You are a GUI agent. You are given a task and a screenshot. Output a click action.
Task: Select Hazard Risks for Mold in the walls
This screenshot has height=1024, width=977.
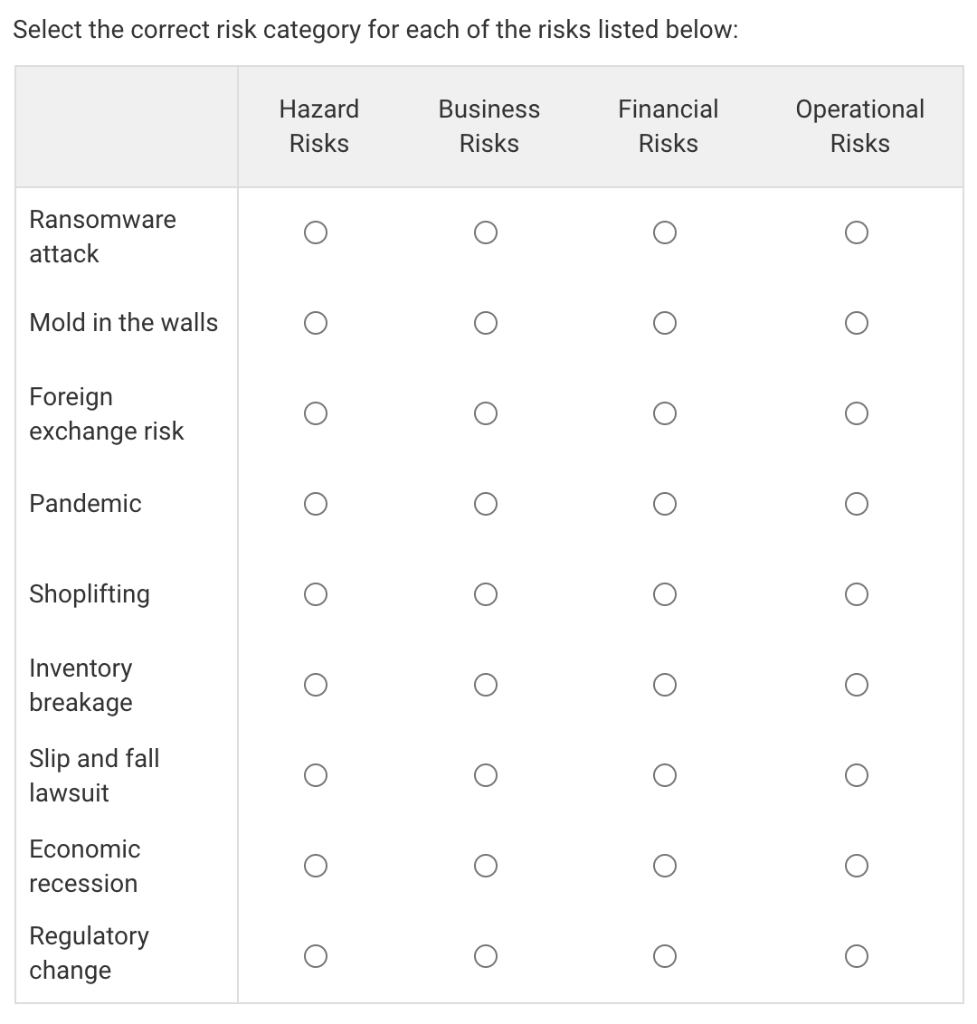[315, 322]
